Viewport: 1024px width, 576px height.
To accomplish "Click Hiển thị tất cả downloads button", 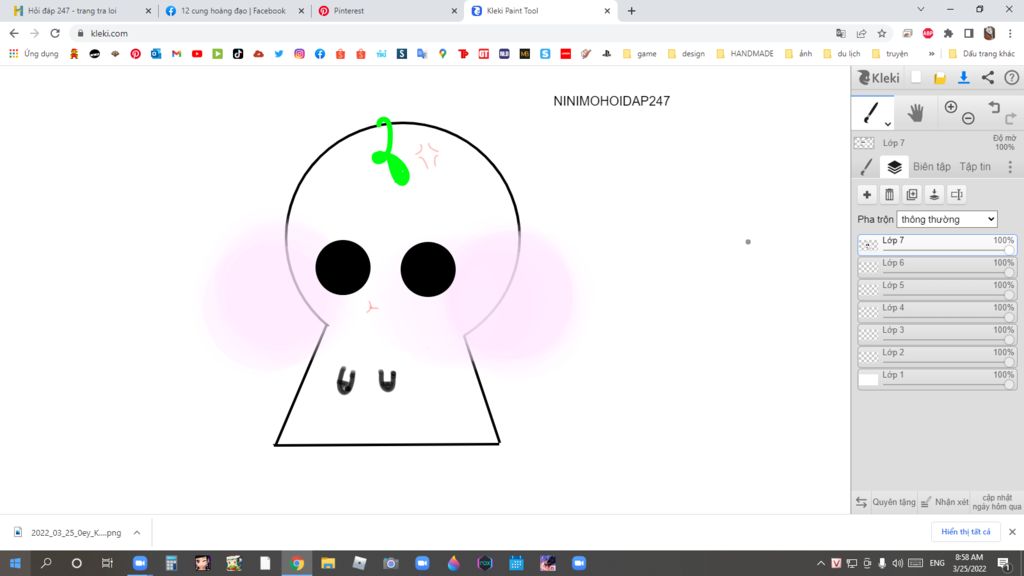I will pyautogui.click(x=965, y=532).
